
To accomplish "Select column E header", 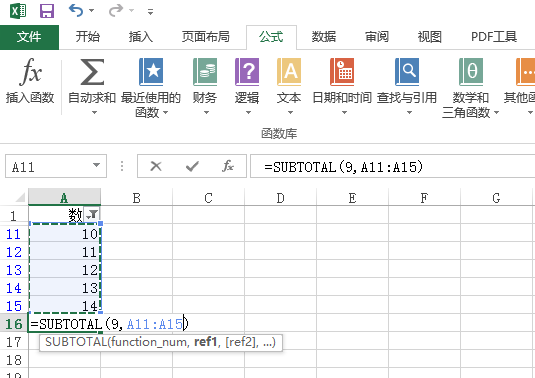I will tap(352, 198).
